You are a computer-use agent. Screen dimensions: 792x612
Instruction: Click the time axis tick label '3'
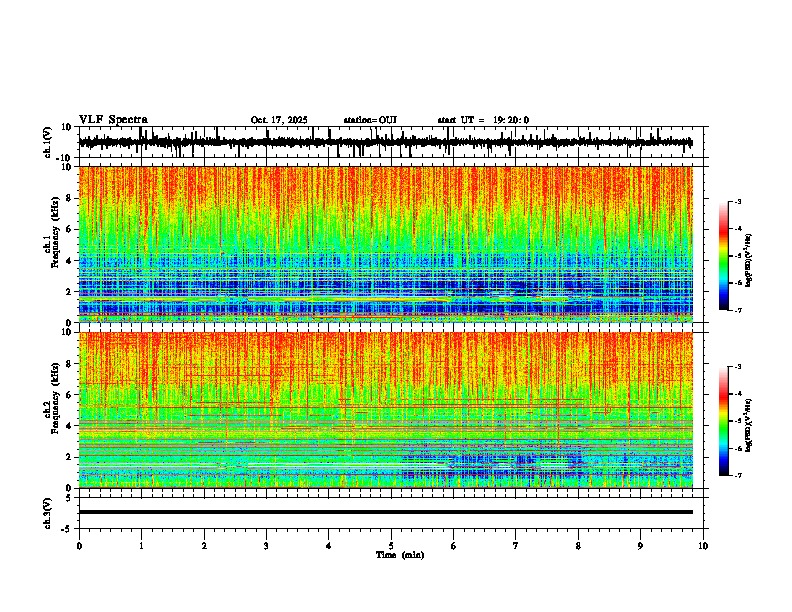coord(266,546)
